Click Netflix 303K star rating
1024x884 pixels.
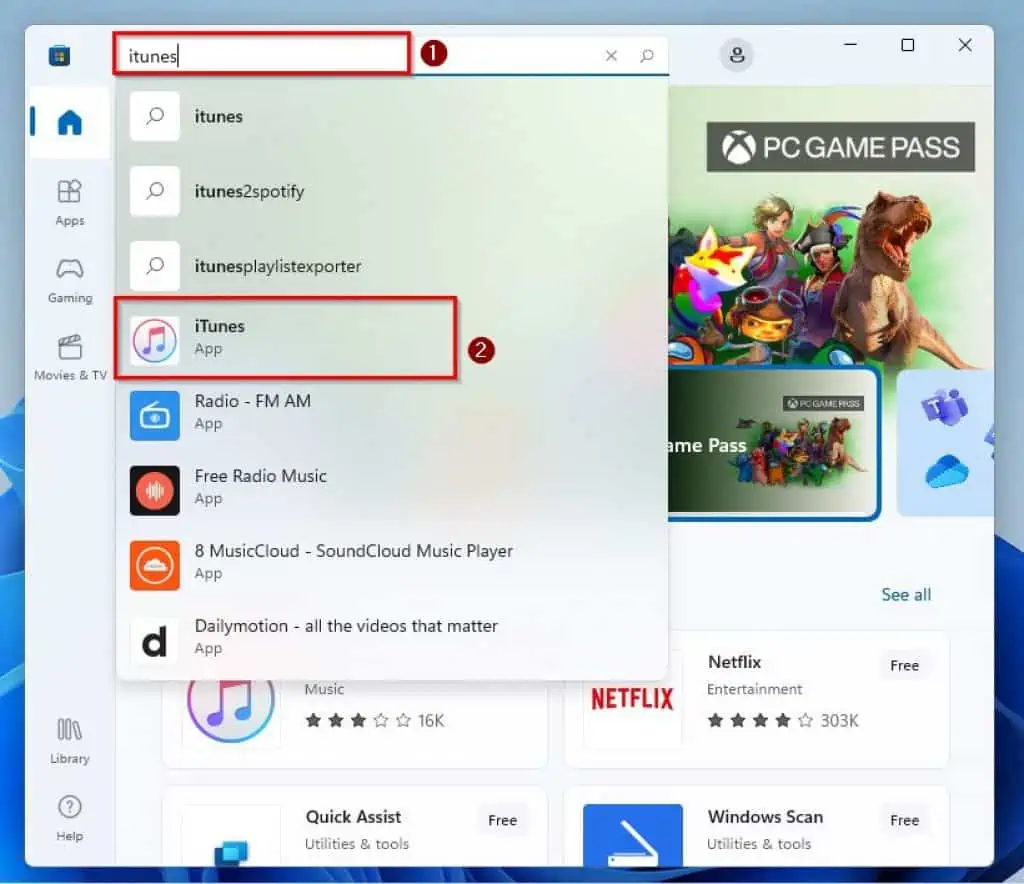click(x=783, y=721)
